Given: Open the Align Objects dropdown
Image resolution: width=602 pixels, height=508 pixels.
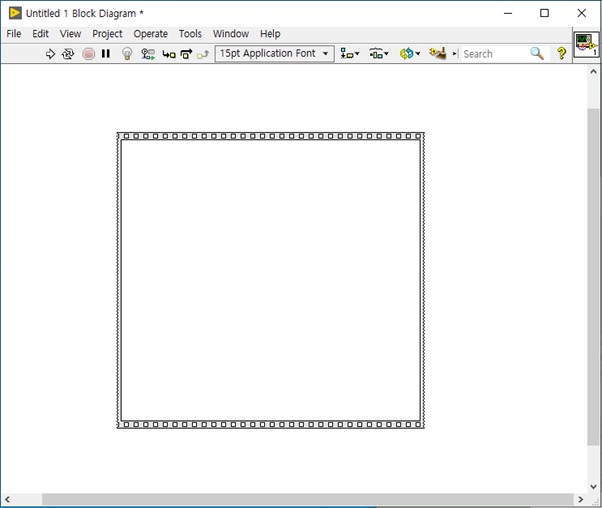Looking at the screenshot, I should coord(350,54).
